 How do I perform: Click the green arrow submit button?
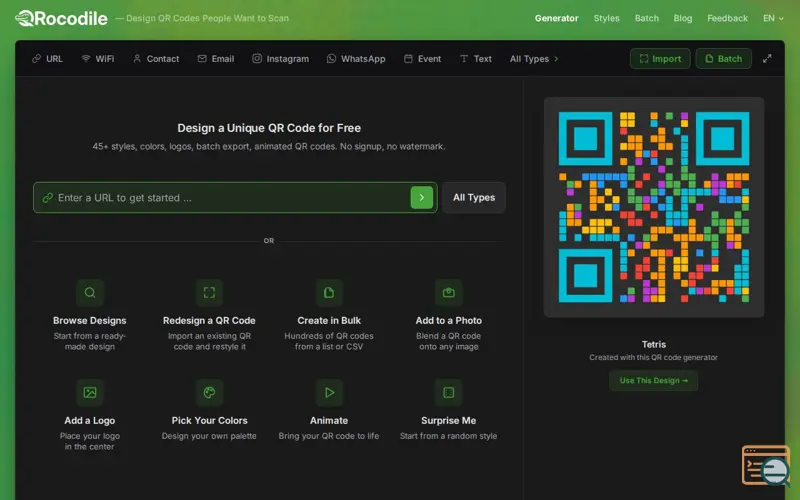click(421, 197)
